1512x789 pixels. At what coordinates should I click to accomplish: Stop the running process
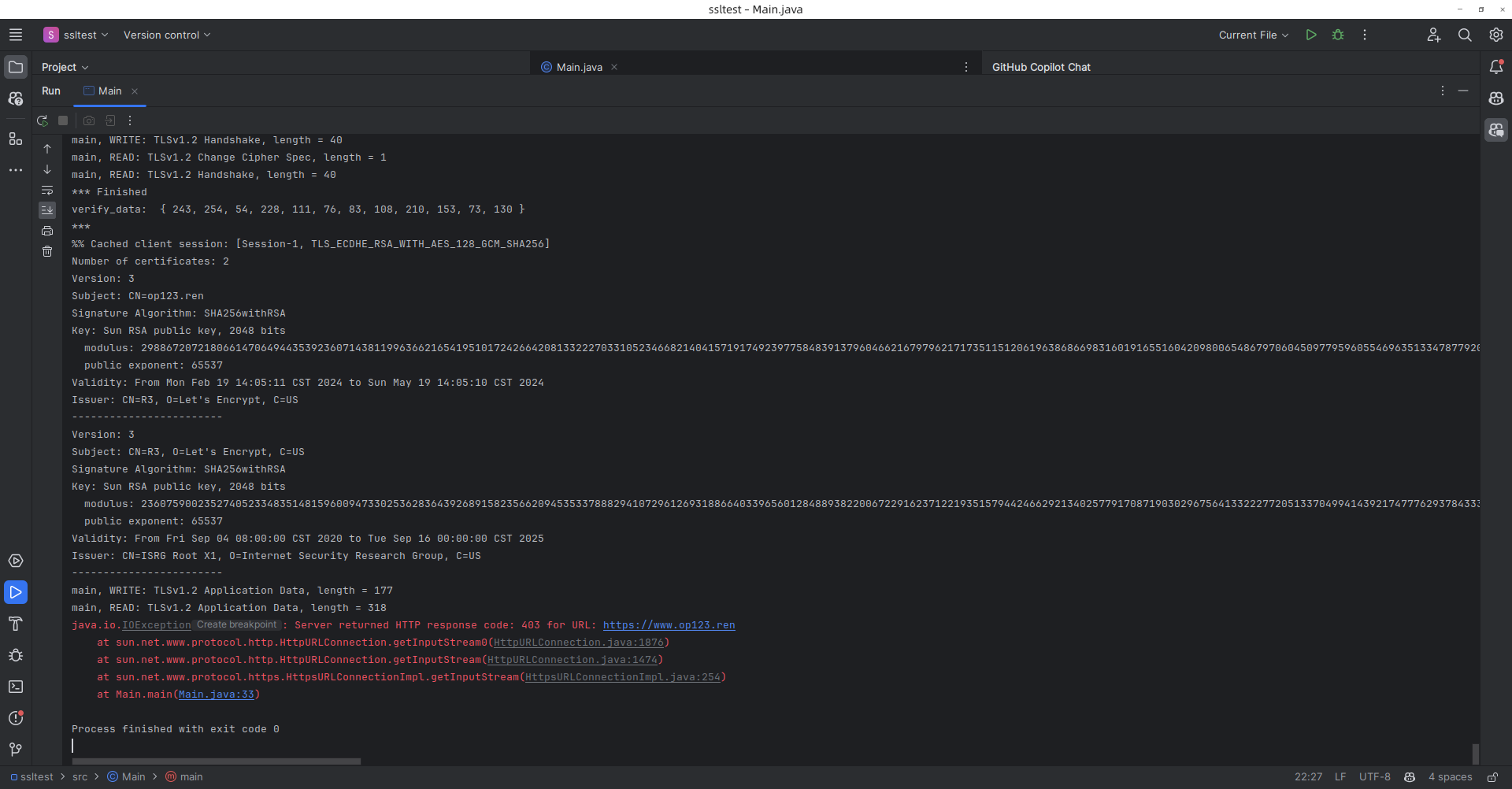[63, 120]
